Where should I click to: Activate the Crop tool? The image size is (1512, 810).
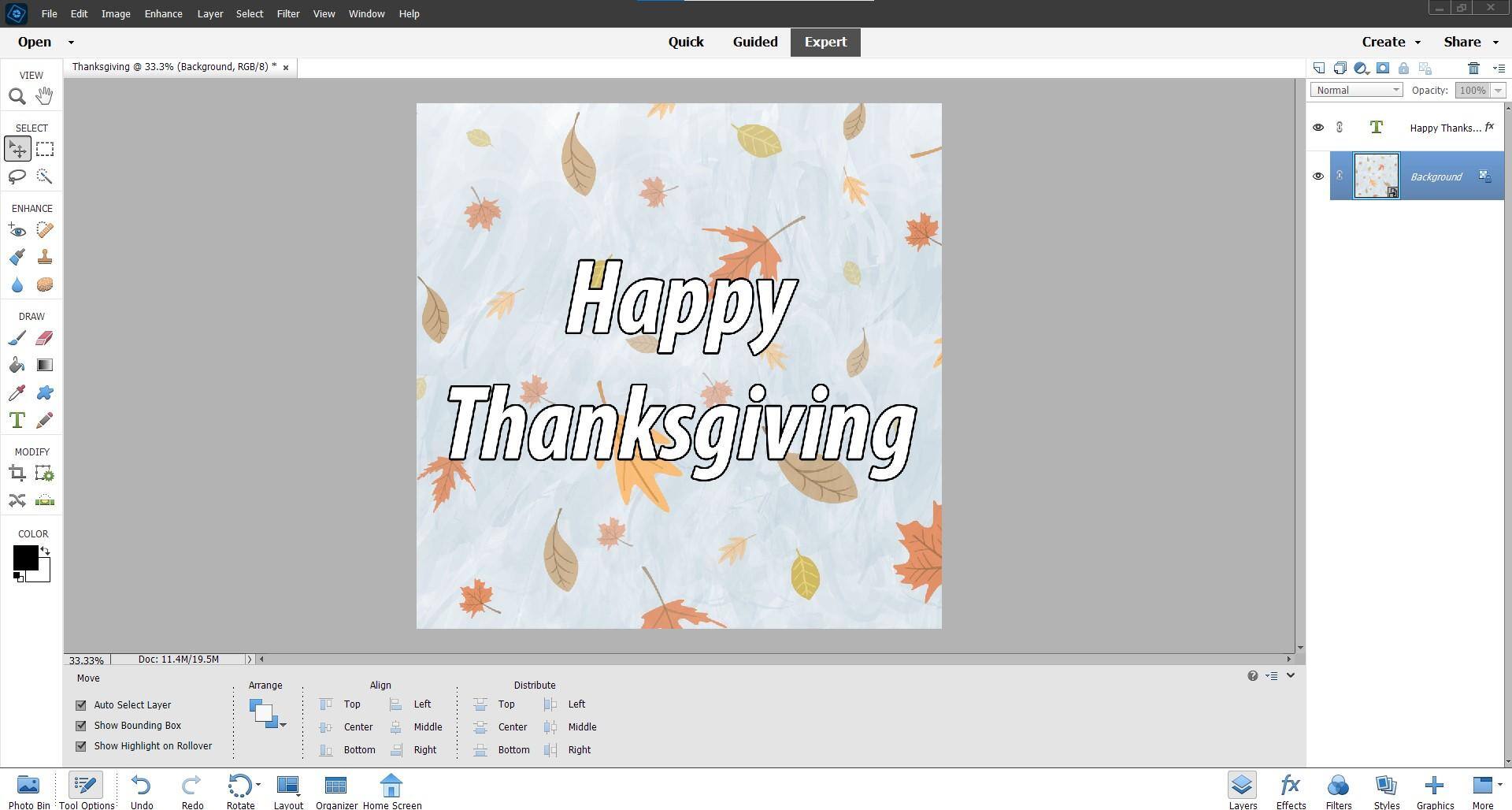(17, 474)
